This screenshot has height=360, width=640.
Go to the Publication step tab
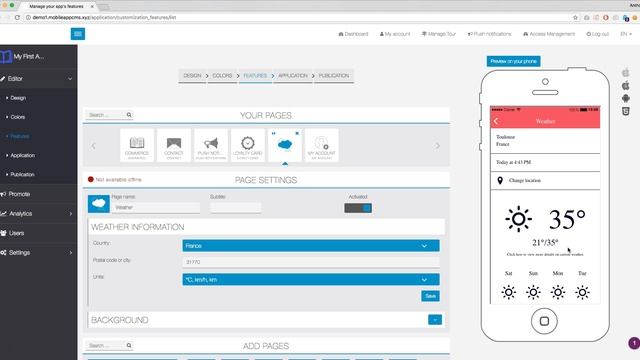pos(334,76)
